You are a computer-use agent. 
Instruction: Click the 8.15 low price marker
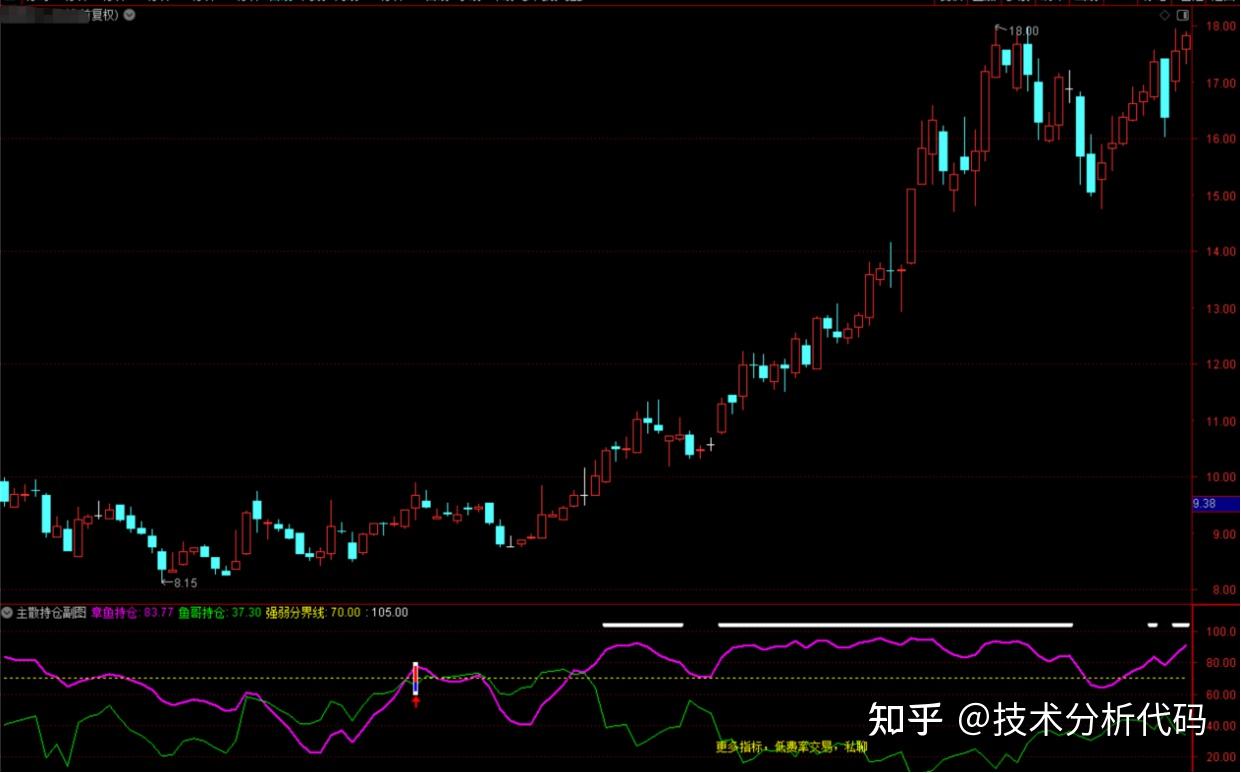(180, 582)
